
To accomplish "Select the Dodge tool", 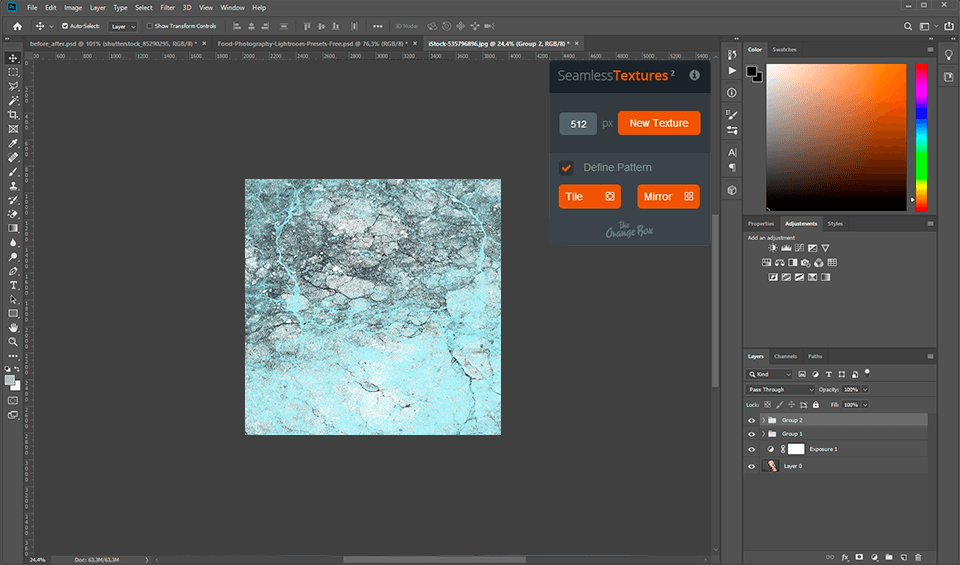I will pos(13,257).
